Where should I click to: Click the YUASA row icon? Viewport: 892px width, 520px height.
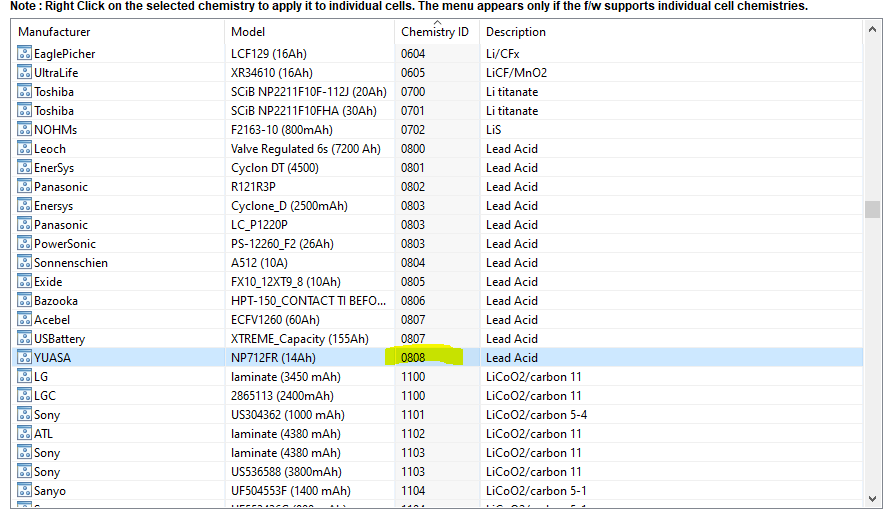(24, 358)
